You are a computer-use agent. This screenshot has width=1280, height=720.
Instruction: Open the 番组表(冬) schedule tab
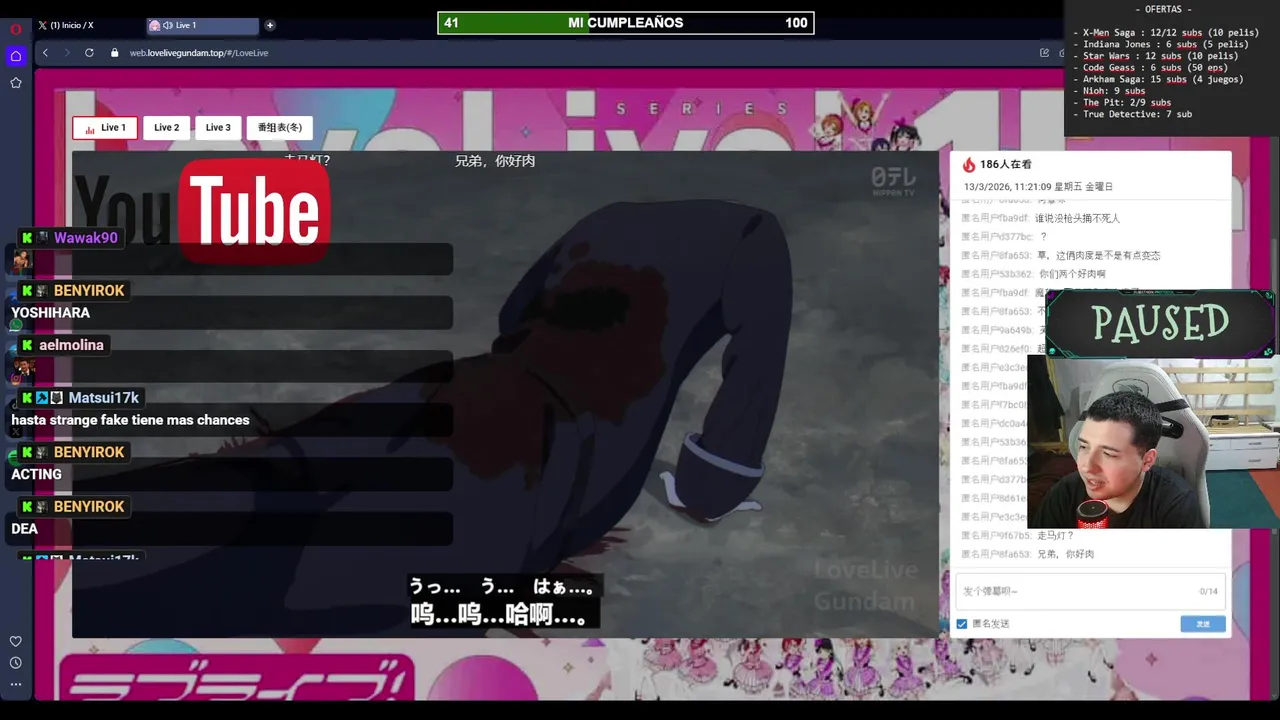click(x=280, y=128)
